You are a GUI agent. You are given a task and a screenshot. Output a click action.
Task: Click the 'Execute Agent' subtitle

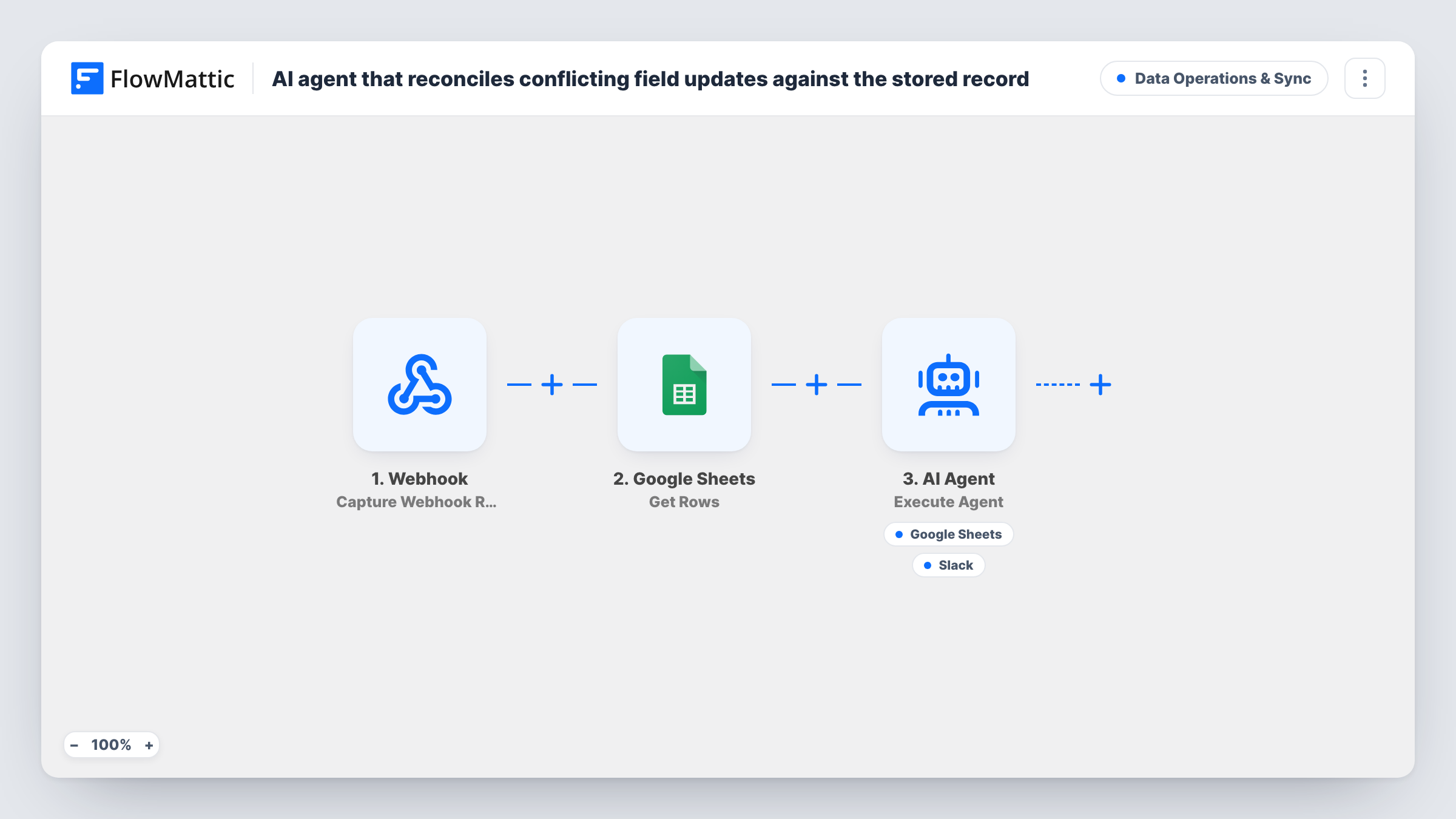[949, 502]
